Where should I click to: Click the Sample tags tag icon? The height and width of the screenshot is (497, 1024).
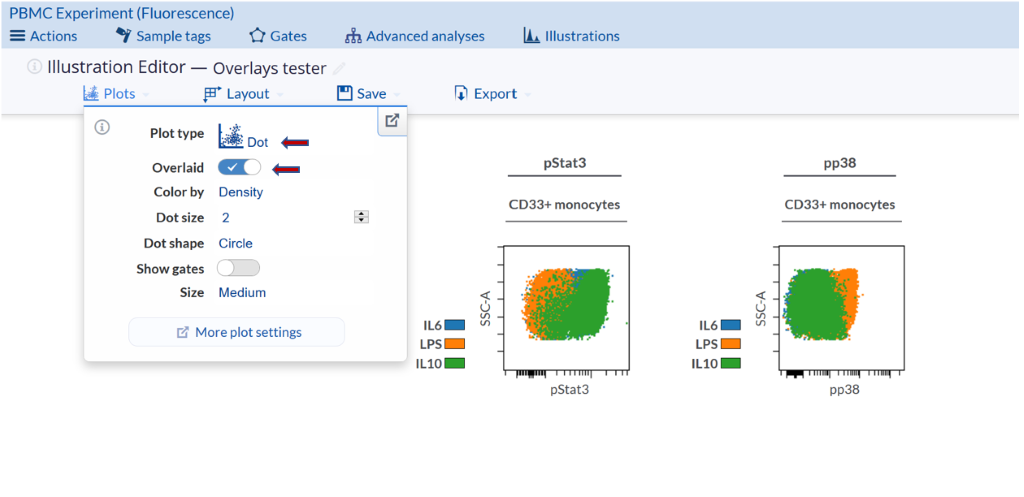pyautogui.click(x=123, y=36)
